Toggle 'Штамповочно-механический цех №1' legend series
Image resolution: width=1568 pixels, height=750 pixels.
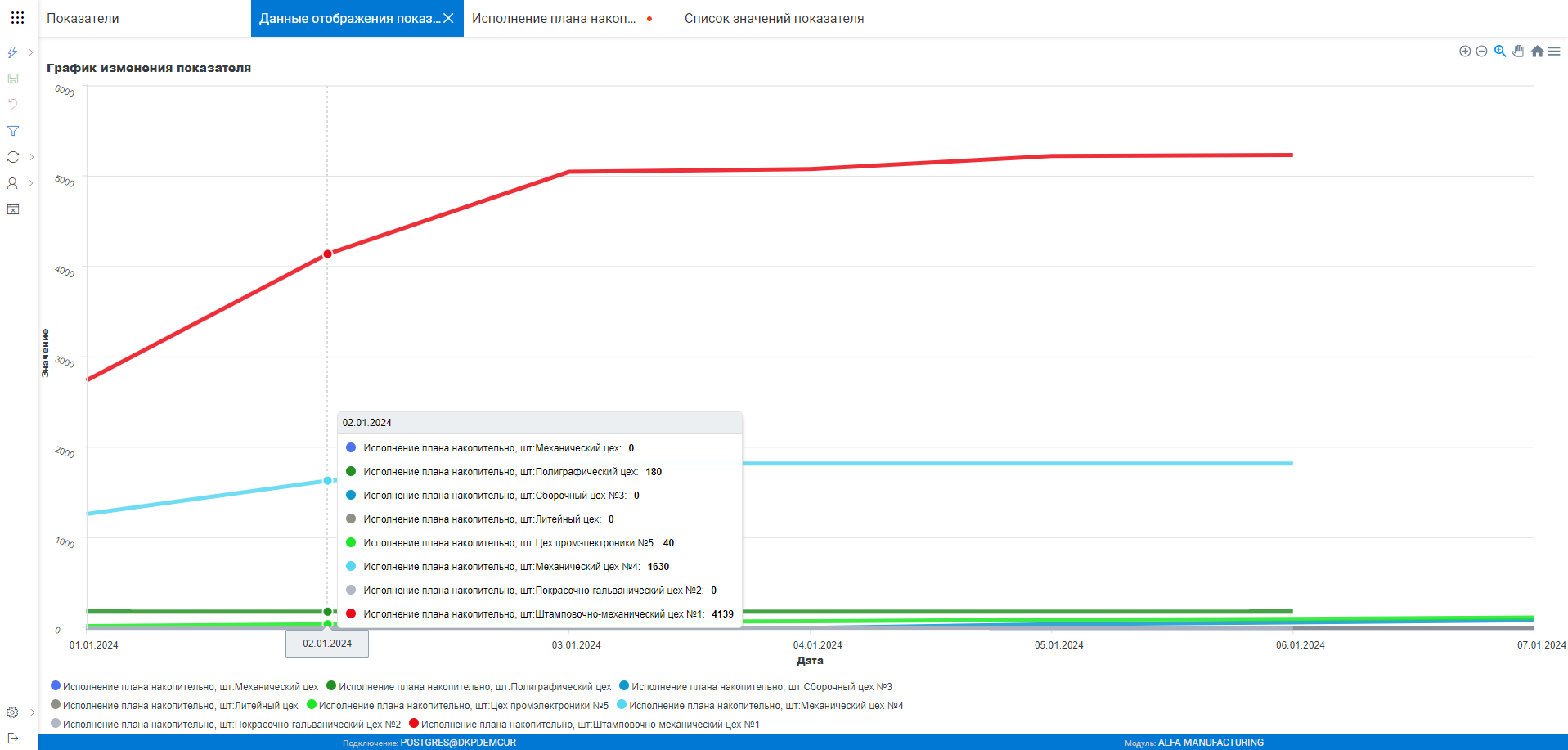point(584,725)
